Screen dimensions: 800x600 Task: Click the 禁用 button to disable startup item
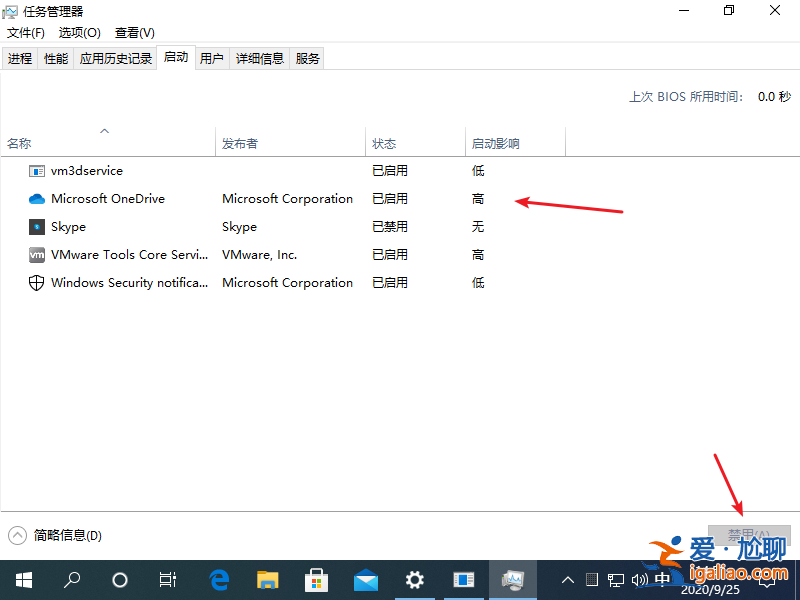click(748, 536)
